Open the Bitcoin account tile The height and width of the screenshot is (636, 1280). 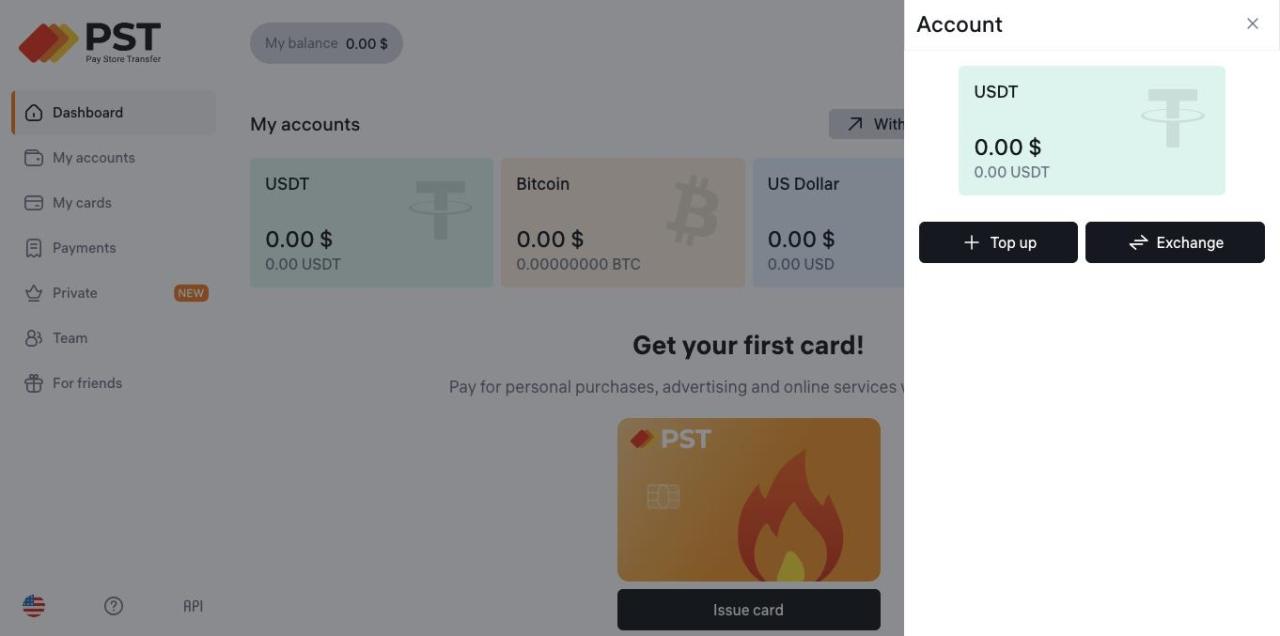coord(622,222)
